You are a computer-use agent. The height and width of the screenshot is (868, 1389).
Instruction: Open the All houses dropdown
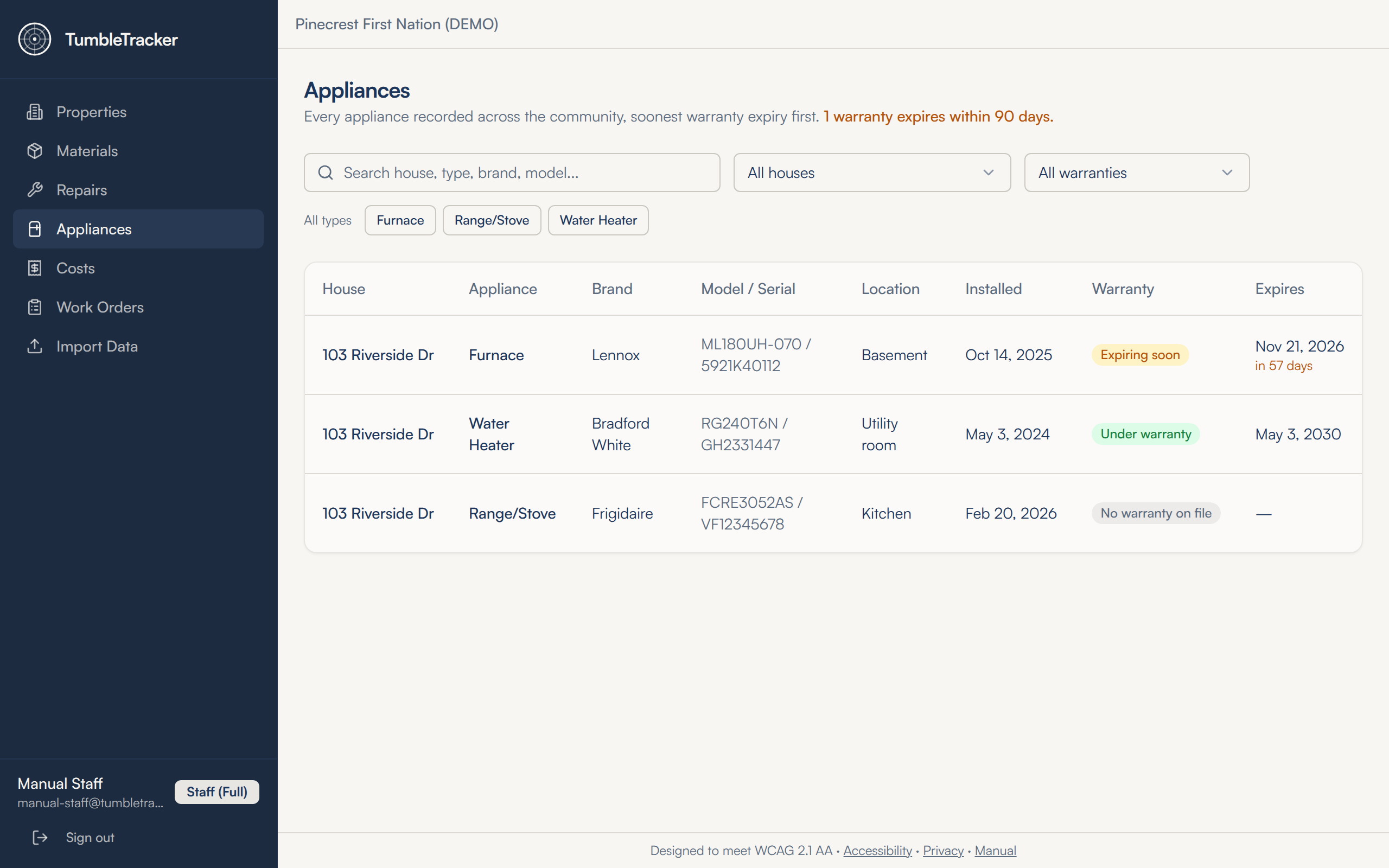872,172
